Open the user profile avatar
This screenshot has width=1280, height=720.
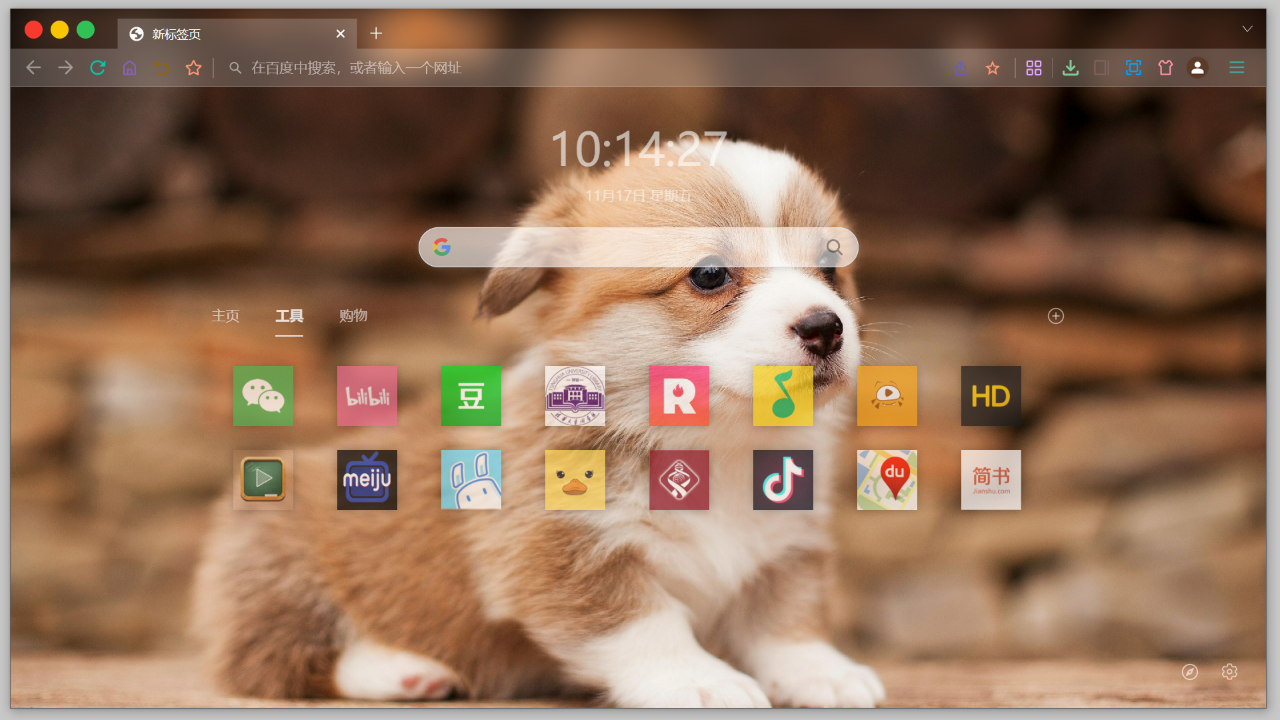click(x=1197, y=68)
